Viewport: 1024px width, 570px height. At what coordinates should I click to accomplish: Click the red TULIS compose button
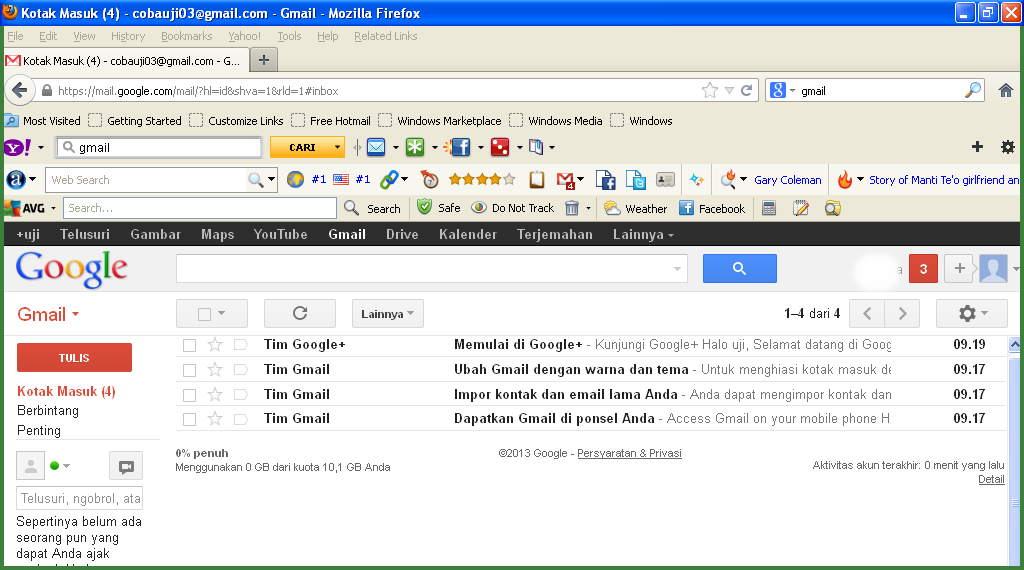(x=74, y=358)
